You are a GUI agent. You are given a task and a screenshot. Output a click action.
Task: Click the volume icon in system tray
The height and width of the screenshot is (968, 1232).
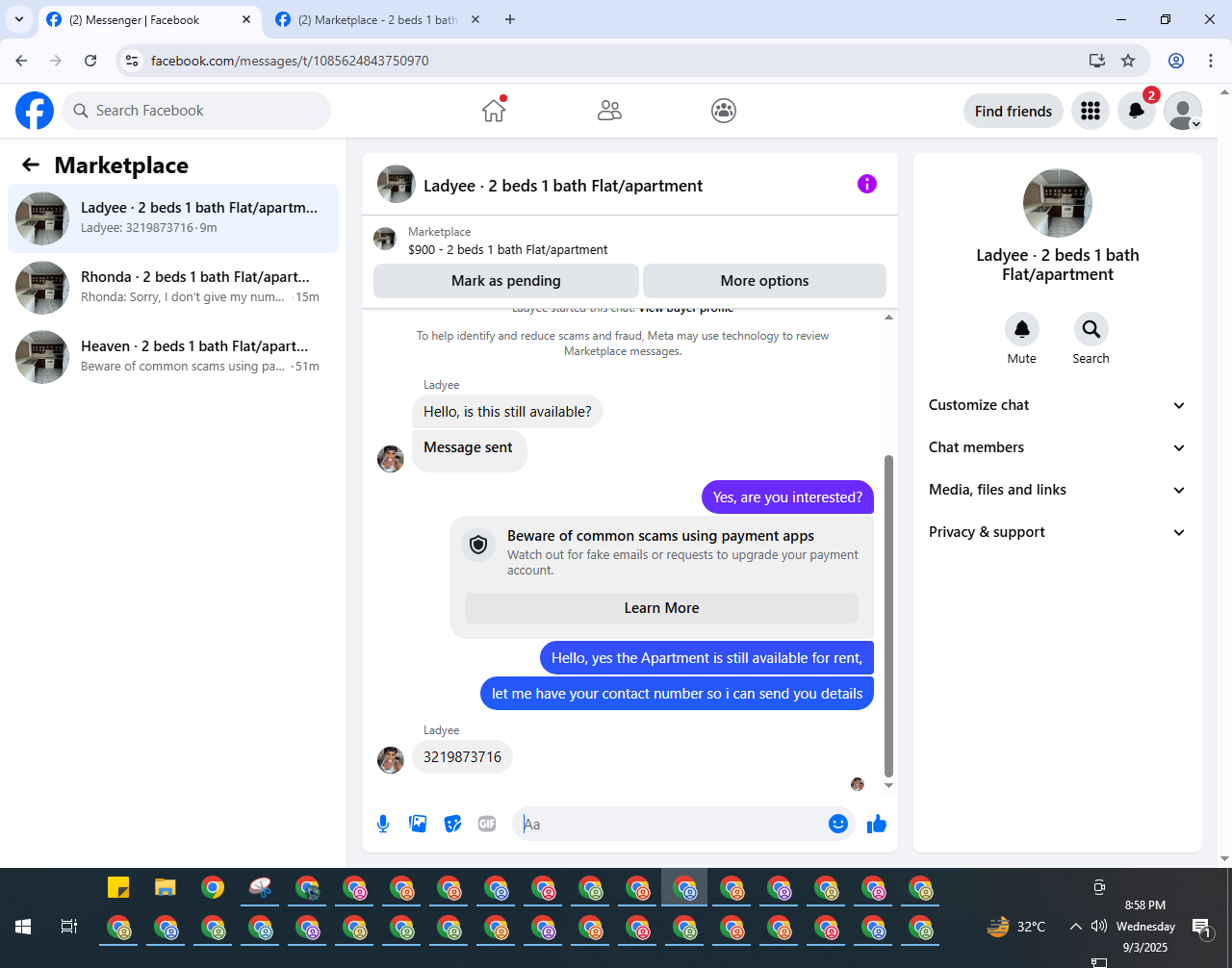pos(1098,927)
